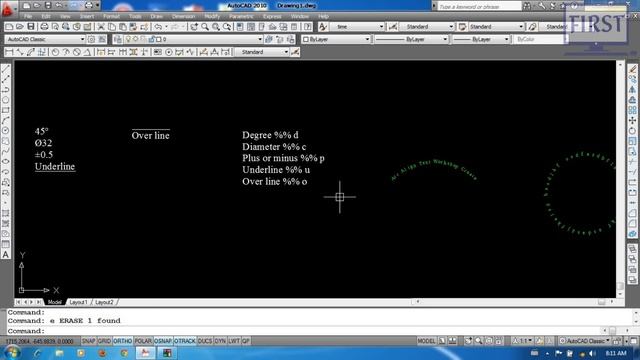Click the Save icon in standard toolbar

click(x=31, y=27)
